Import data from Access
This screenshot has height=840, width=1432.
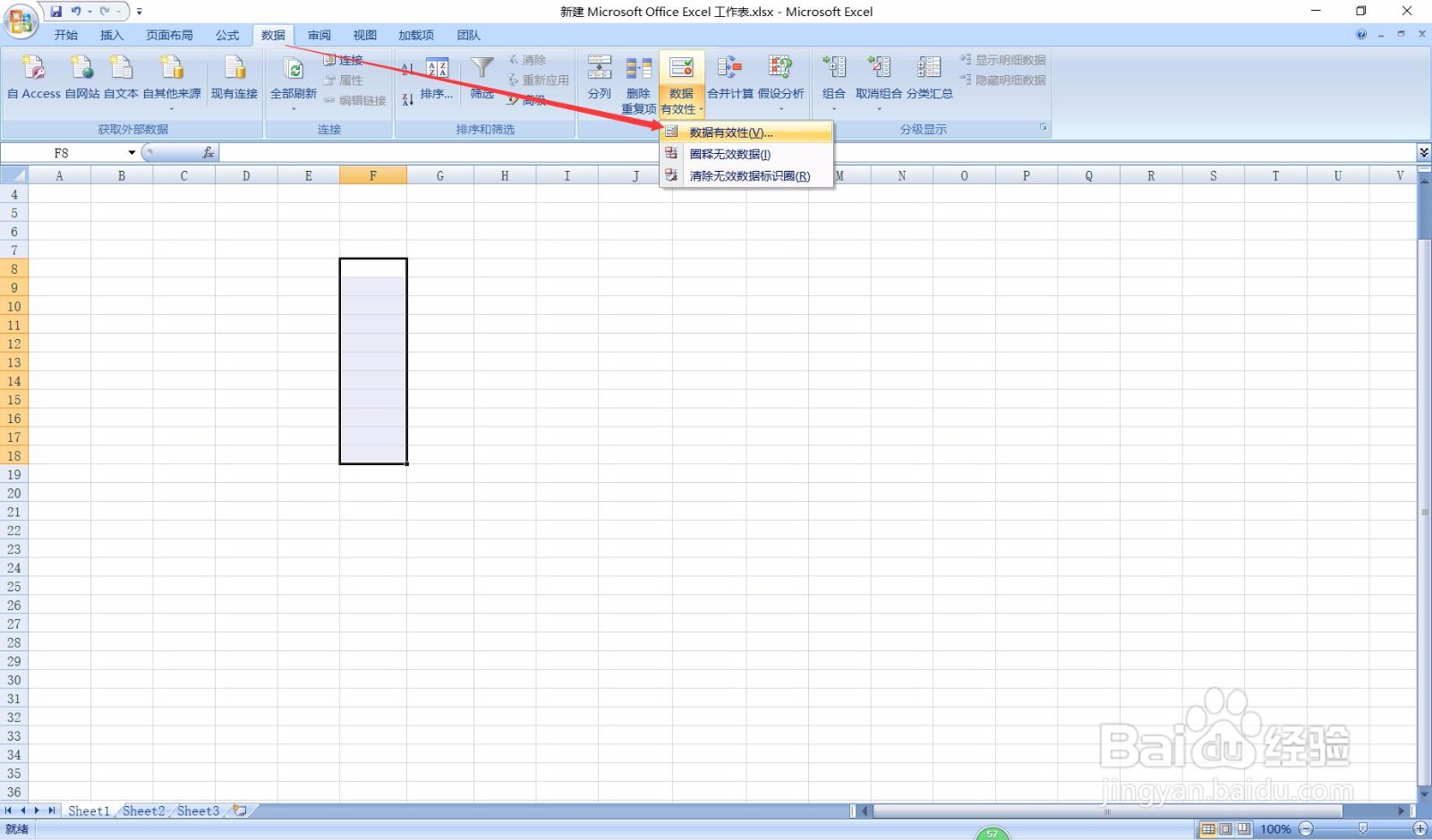pos(34,78)
